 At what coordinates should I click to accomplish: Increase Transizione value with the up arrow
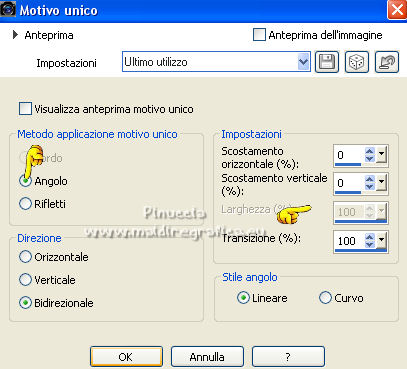pos(369,237)
